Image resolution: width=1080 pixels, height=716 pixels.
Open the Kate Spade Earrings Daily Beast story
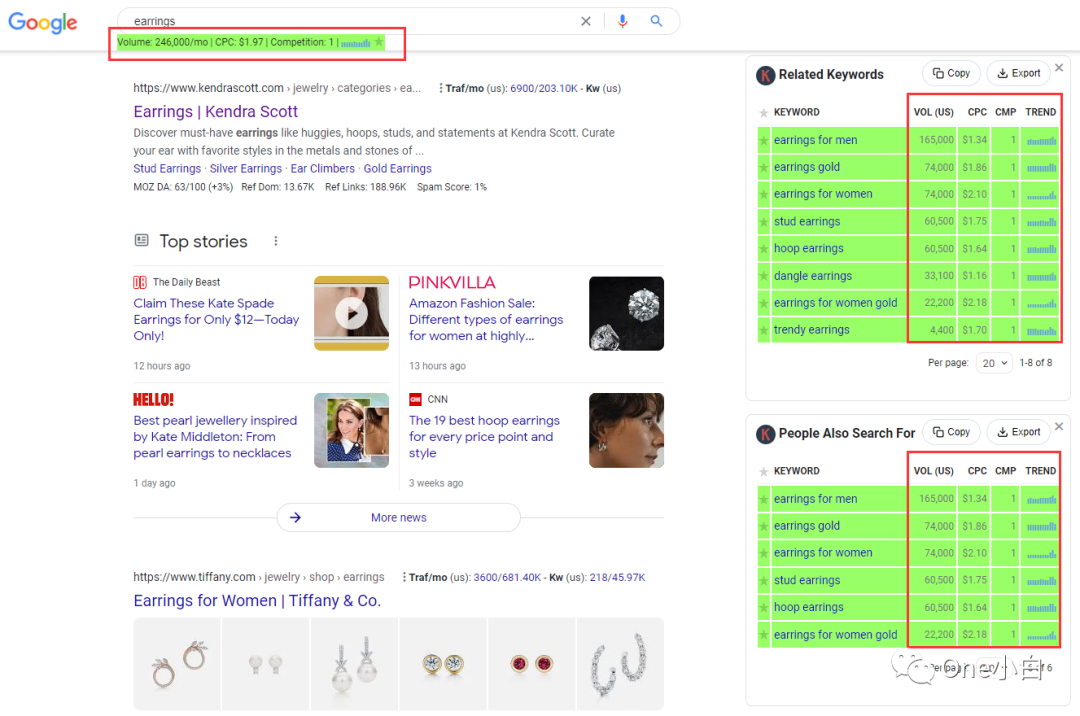[x=216, y=319]
